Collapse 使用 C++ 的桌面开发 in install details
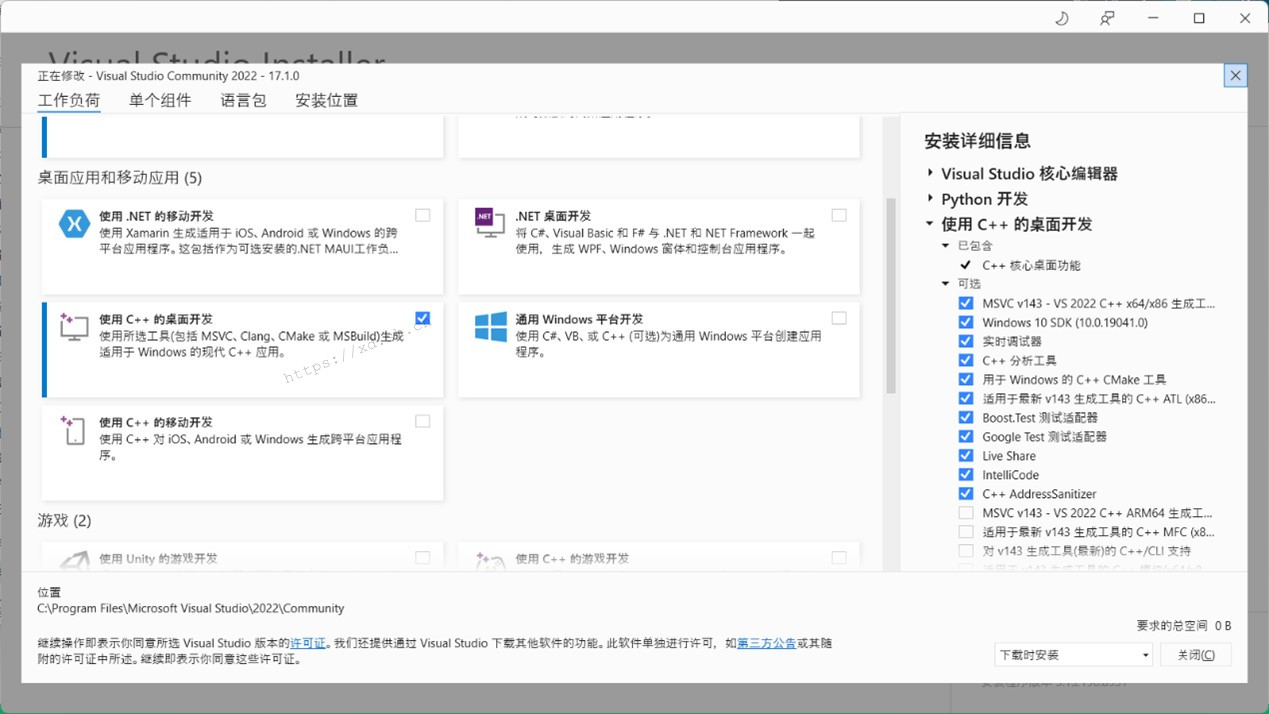The height and width of the screenshot is (714, 1269). coord(929,223)
